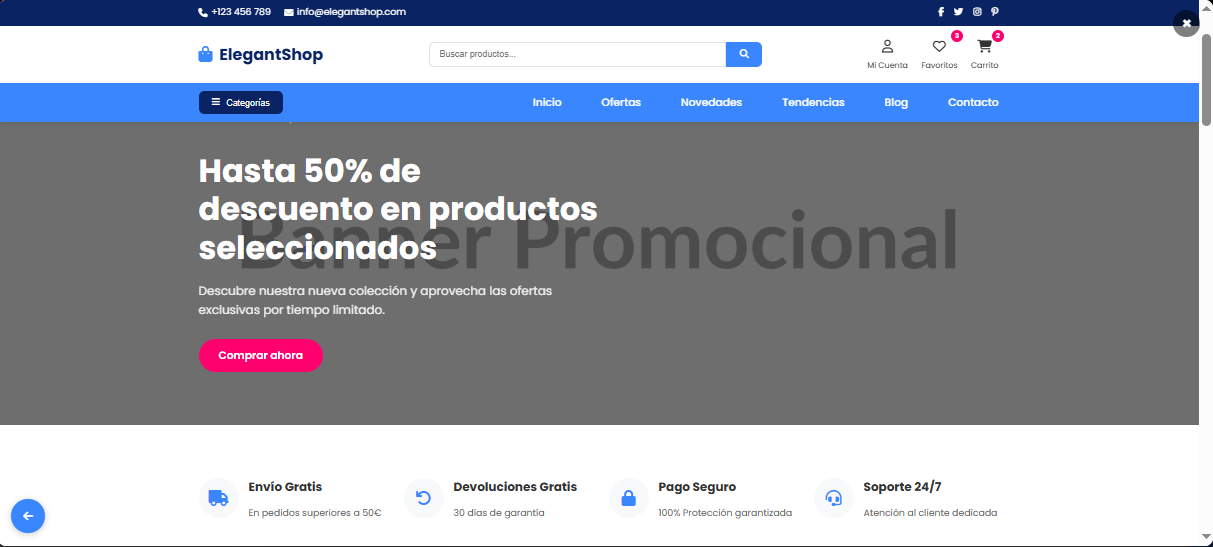Open the Twitter social icon
1213x547 pixels.
pos(958,12)
